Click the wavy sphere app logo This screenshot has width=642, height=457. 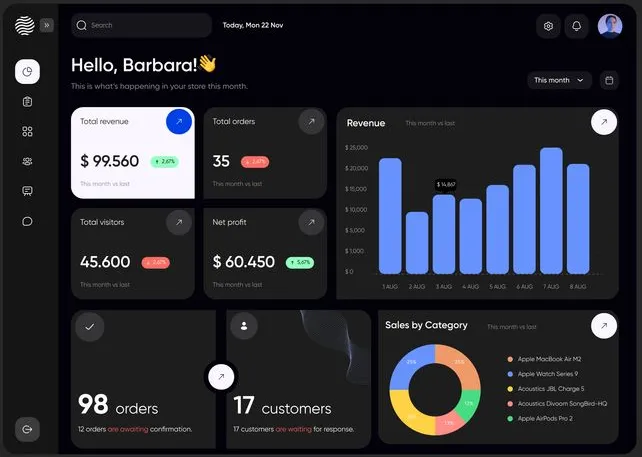pyautogui.click(x=25, y=25)
